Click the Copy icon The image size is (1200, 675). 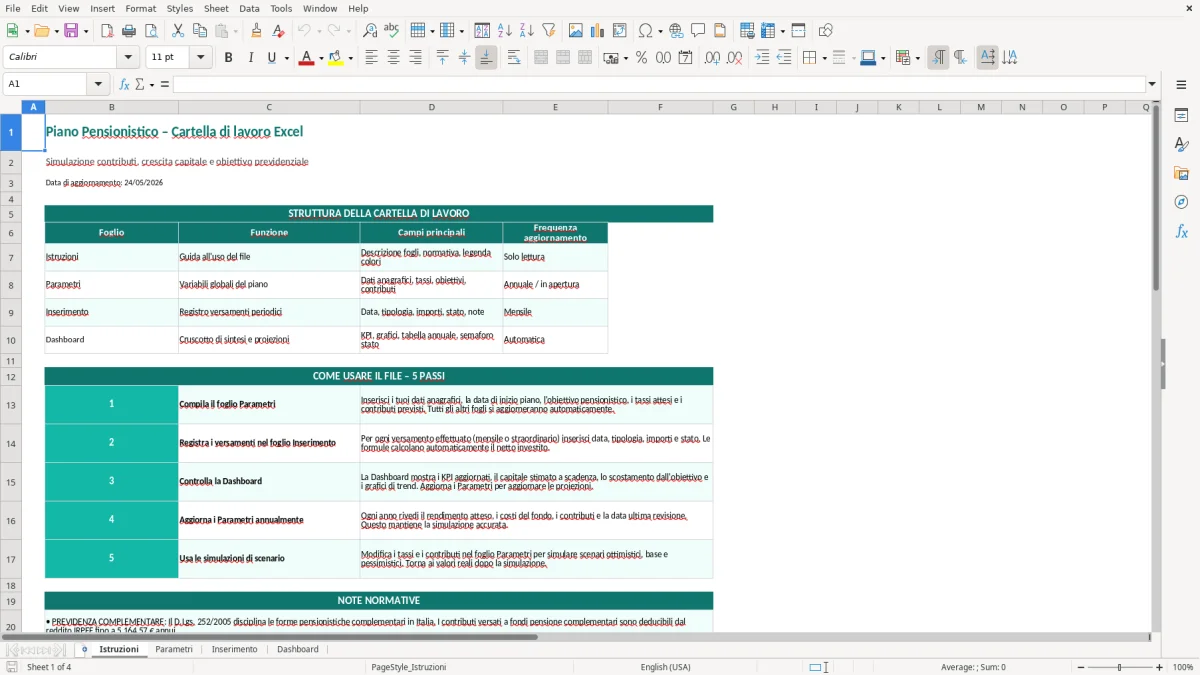[200, 31]
